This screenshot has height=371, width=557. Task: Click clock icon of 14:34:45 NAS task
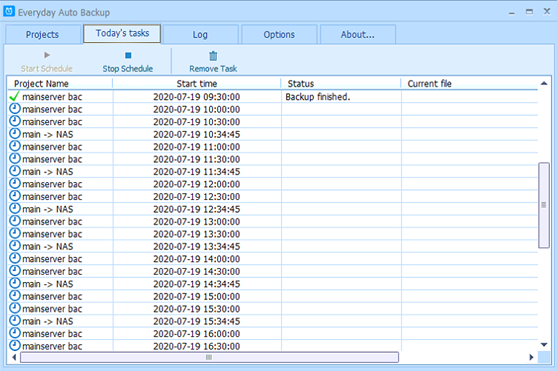tap(15, 283)
